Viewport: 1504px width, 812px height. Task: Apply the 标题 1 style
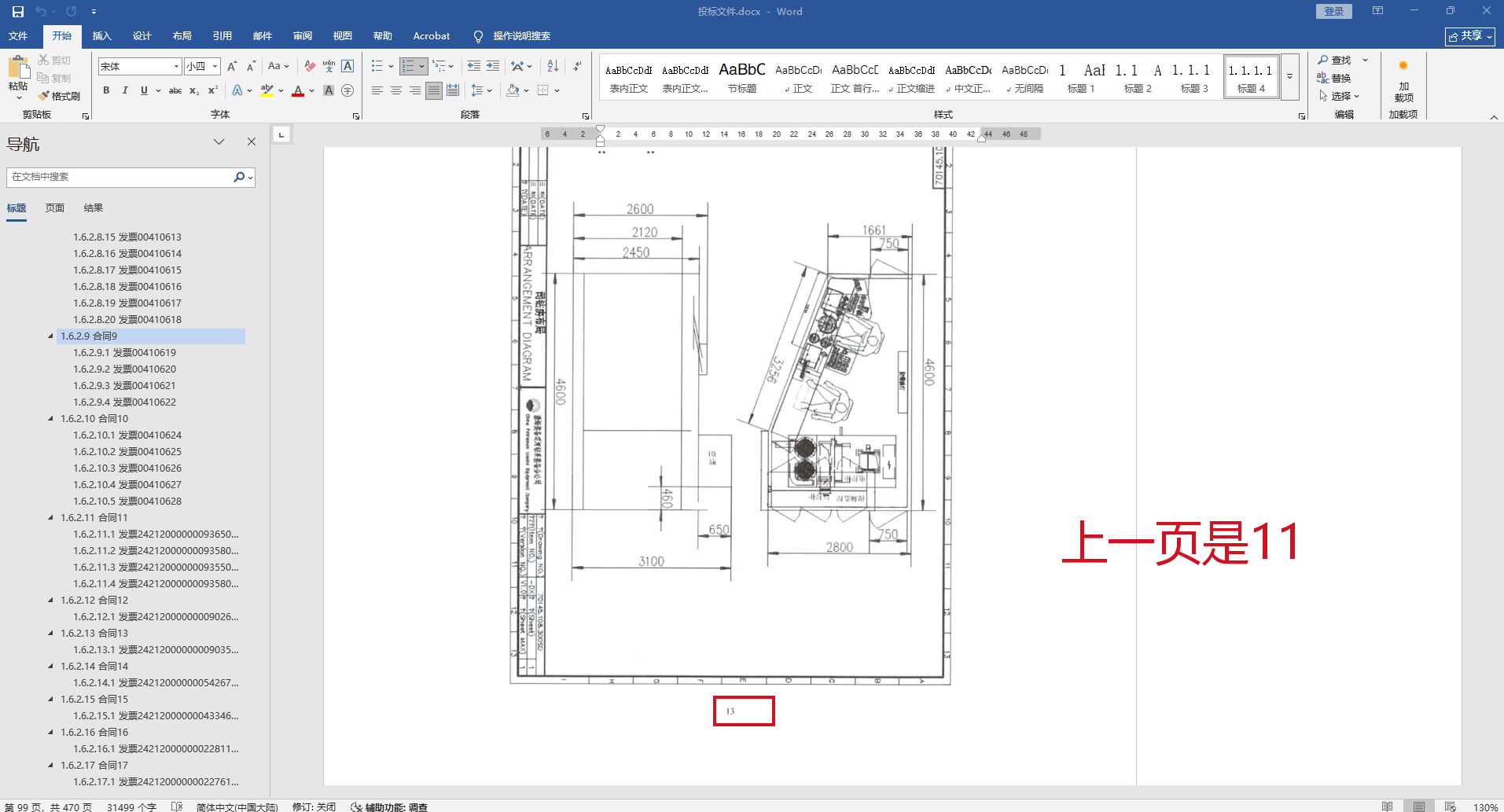pos(1080,77)
